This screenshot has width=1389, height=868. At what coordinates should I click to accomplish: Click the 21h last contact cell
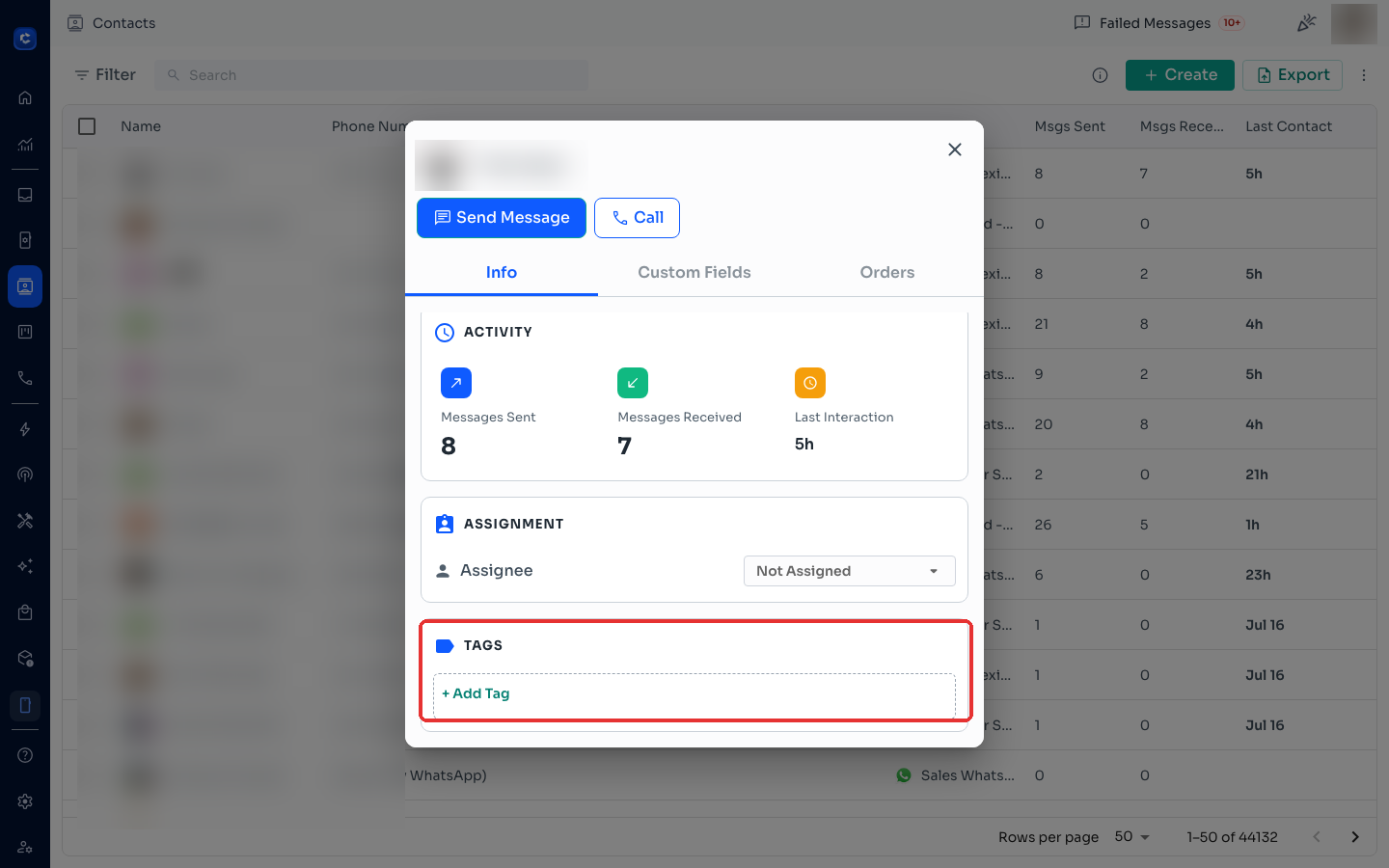(1257, 475)
